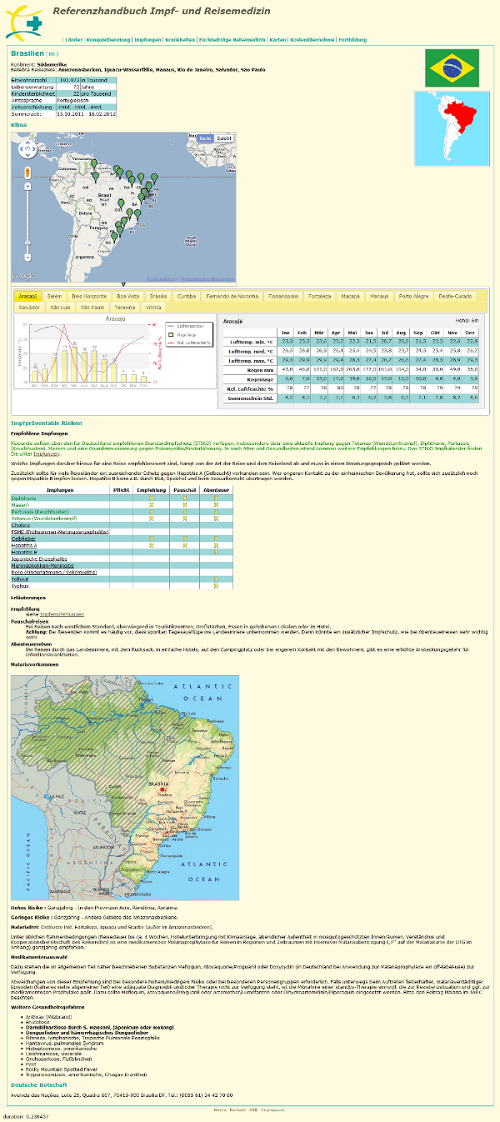Click the Hepatitis B link

point(24,552)
